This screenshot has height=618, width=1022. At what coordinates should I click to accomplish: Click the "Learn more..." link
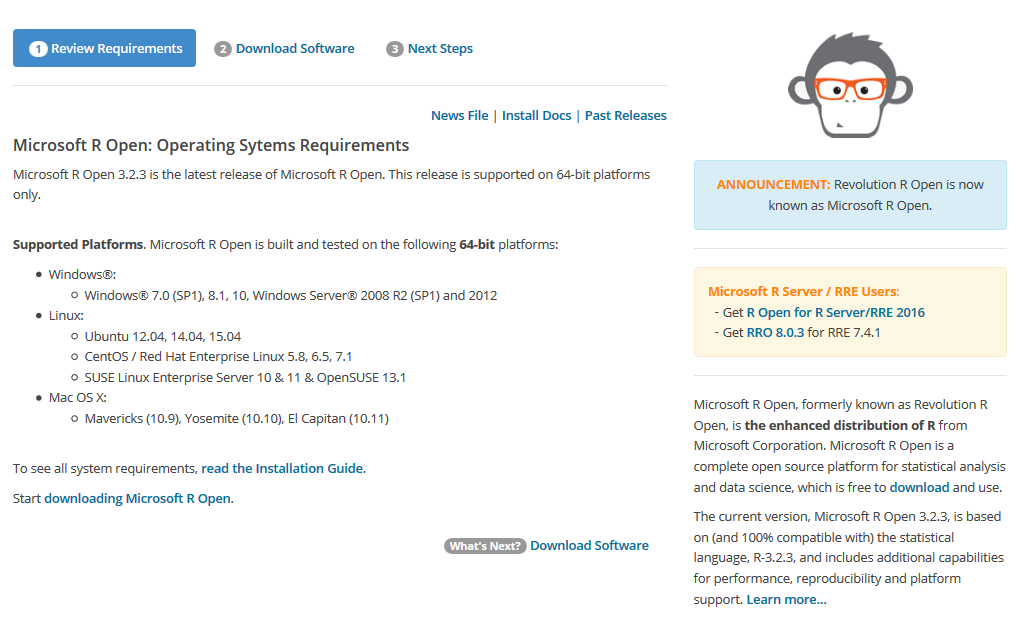pos(786,599)
